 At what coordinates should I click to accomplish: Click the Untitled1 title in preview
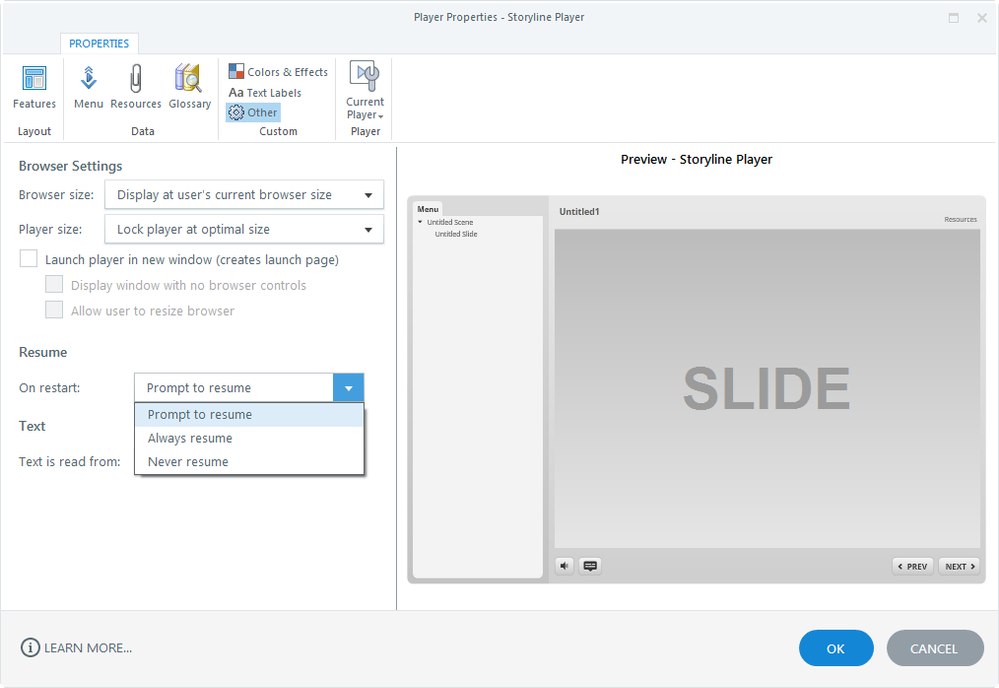click(x=579, y=211)
